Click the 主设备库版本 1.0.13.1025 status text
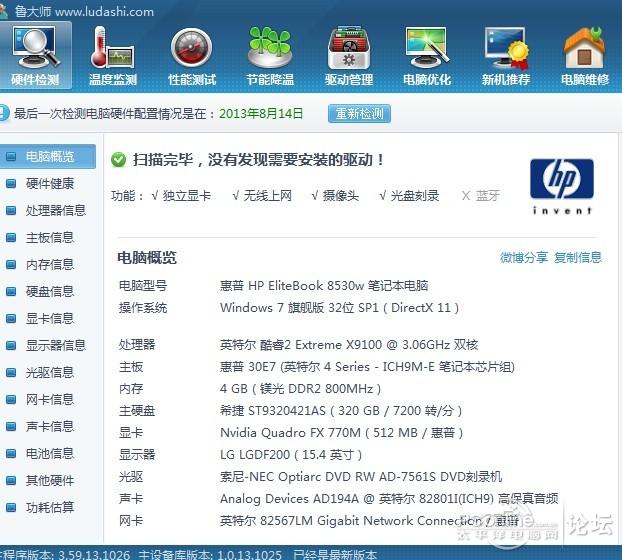The height and width of the screenshot is (560, 622). click(210, 554)
